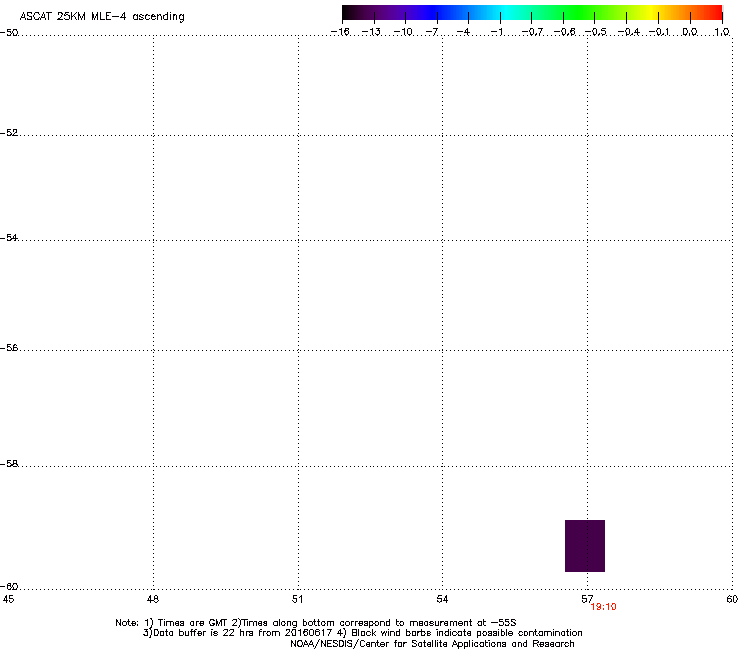The height and width of the screenshot is (650, 740).
Task: Click the color scale bar legend
Action: [532, 13]
